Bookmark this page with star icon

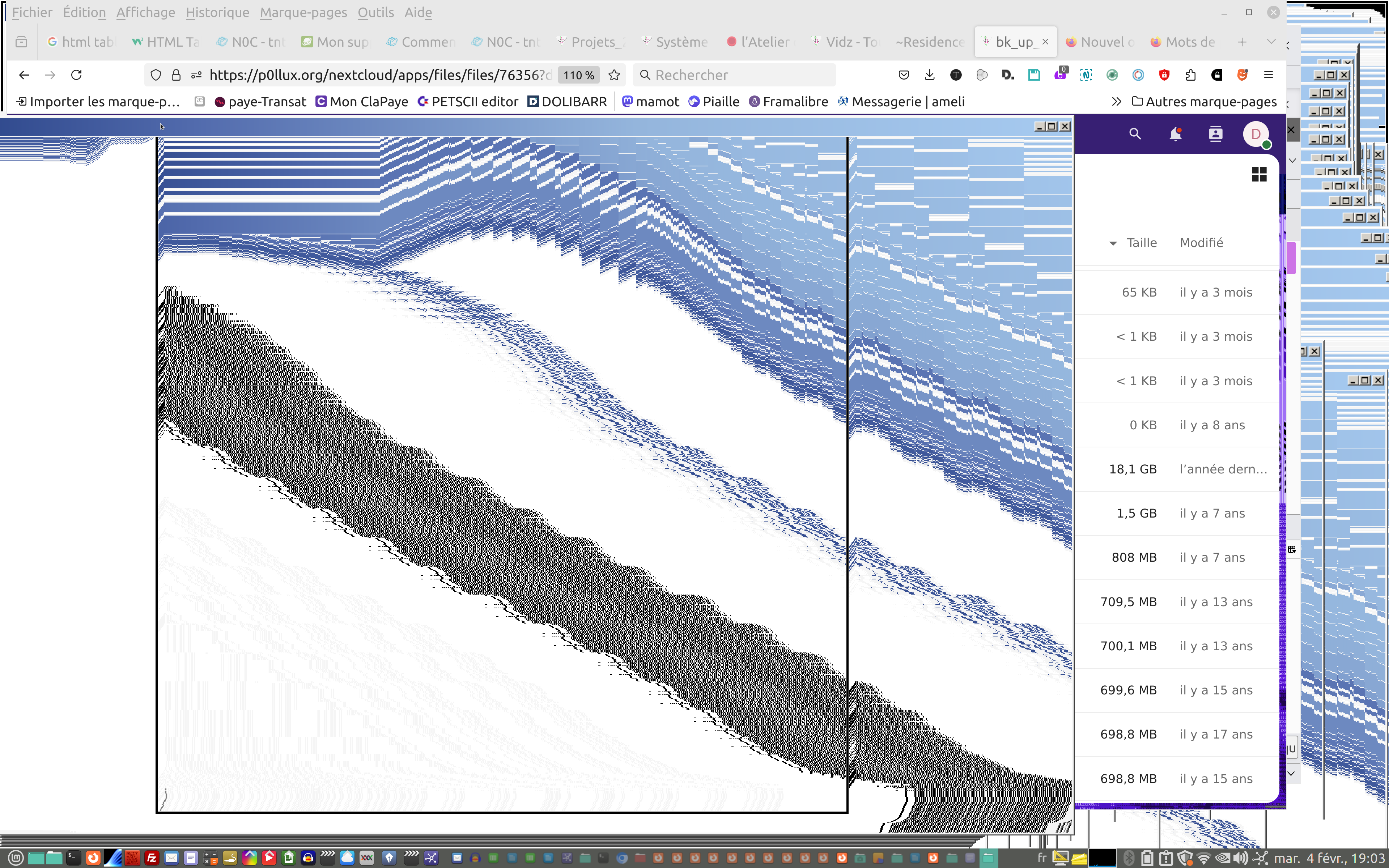tap(614, 75)
